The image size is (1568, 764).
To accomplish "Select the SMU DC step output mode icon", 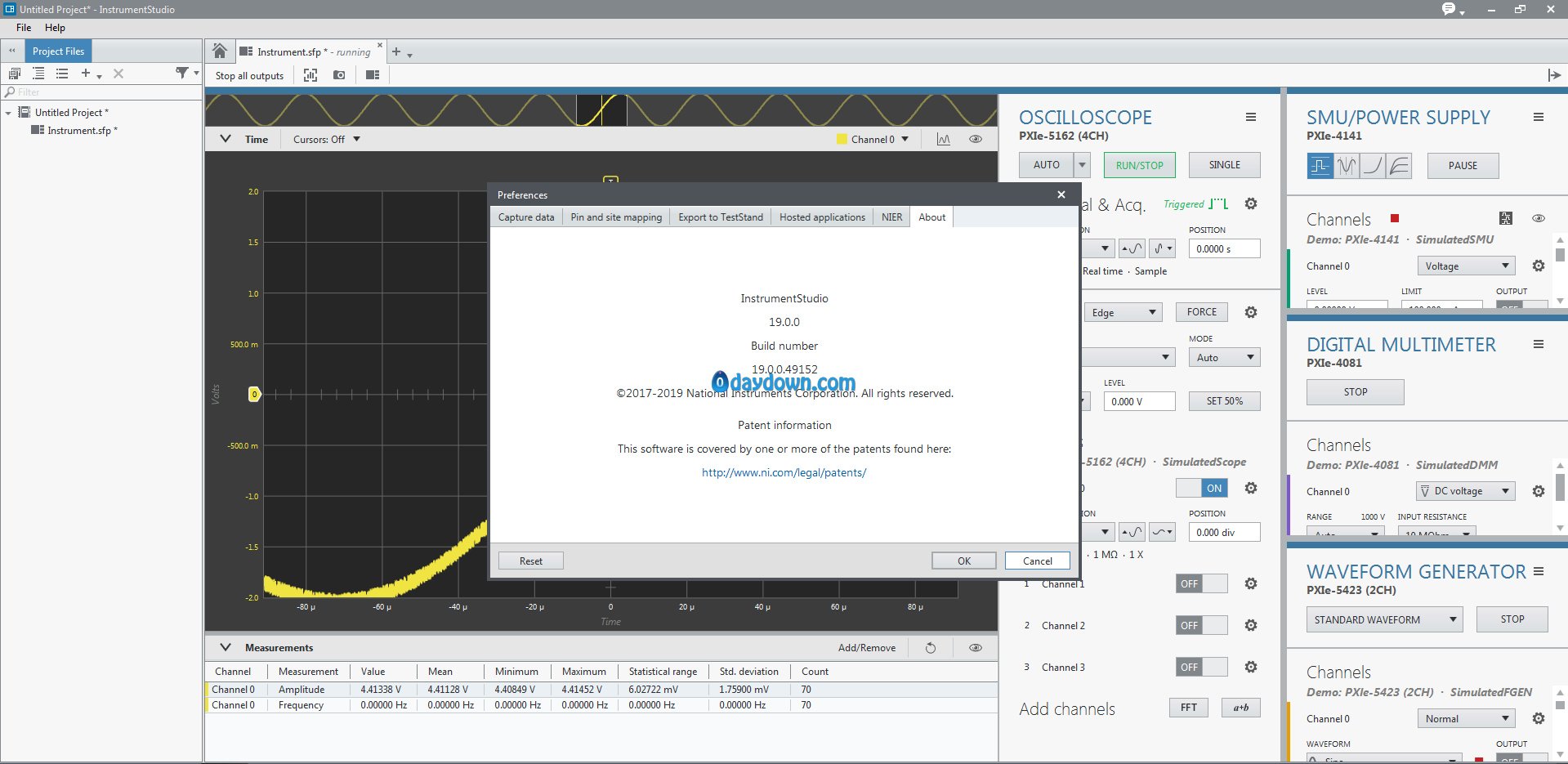I will [x=1320, y=166].
